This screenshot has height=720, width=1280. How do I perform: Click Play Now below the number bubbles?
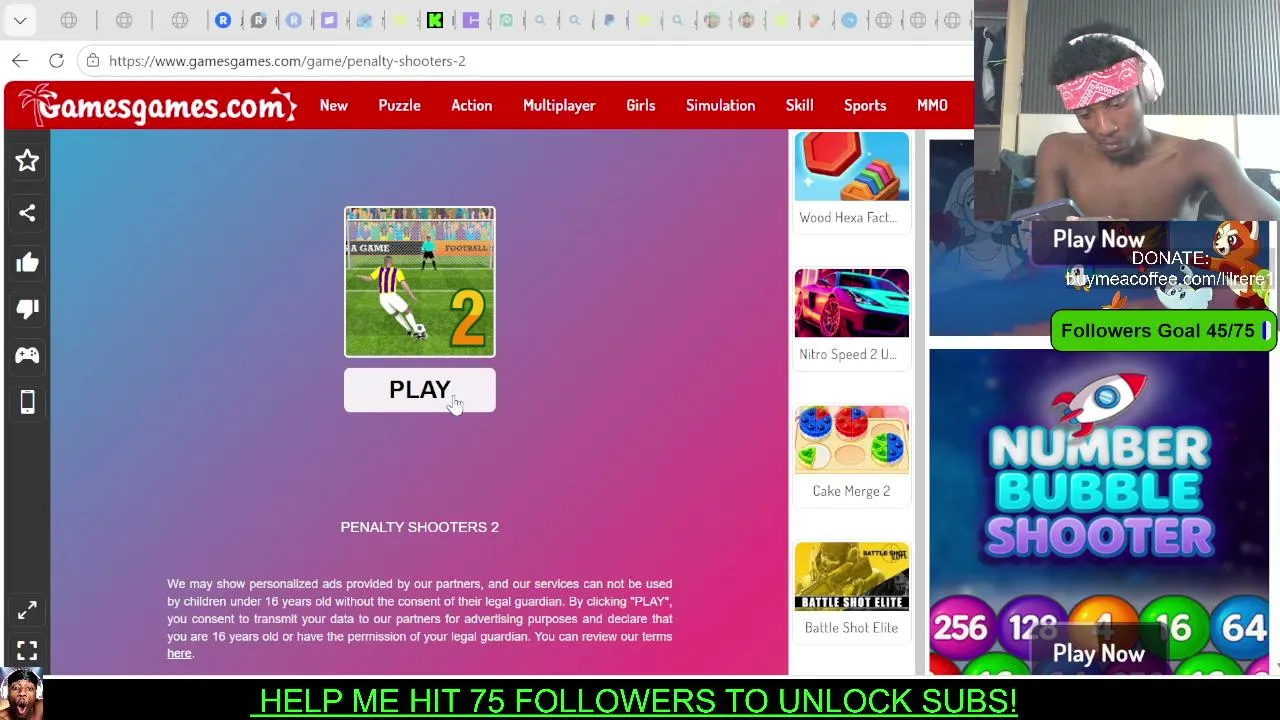pos(1098,654)
